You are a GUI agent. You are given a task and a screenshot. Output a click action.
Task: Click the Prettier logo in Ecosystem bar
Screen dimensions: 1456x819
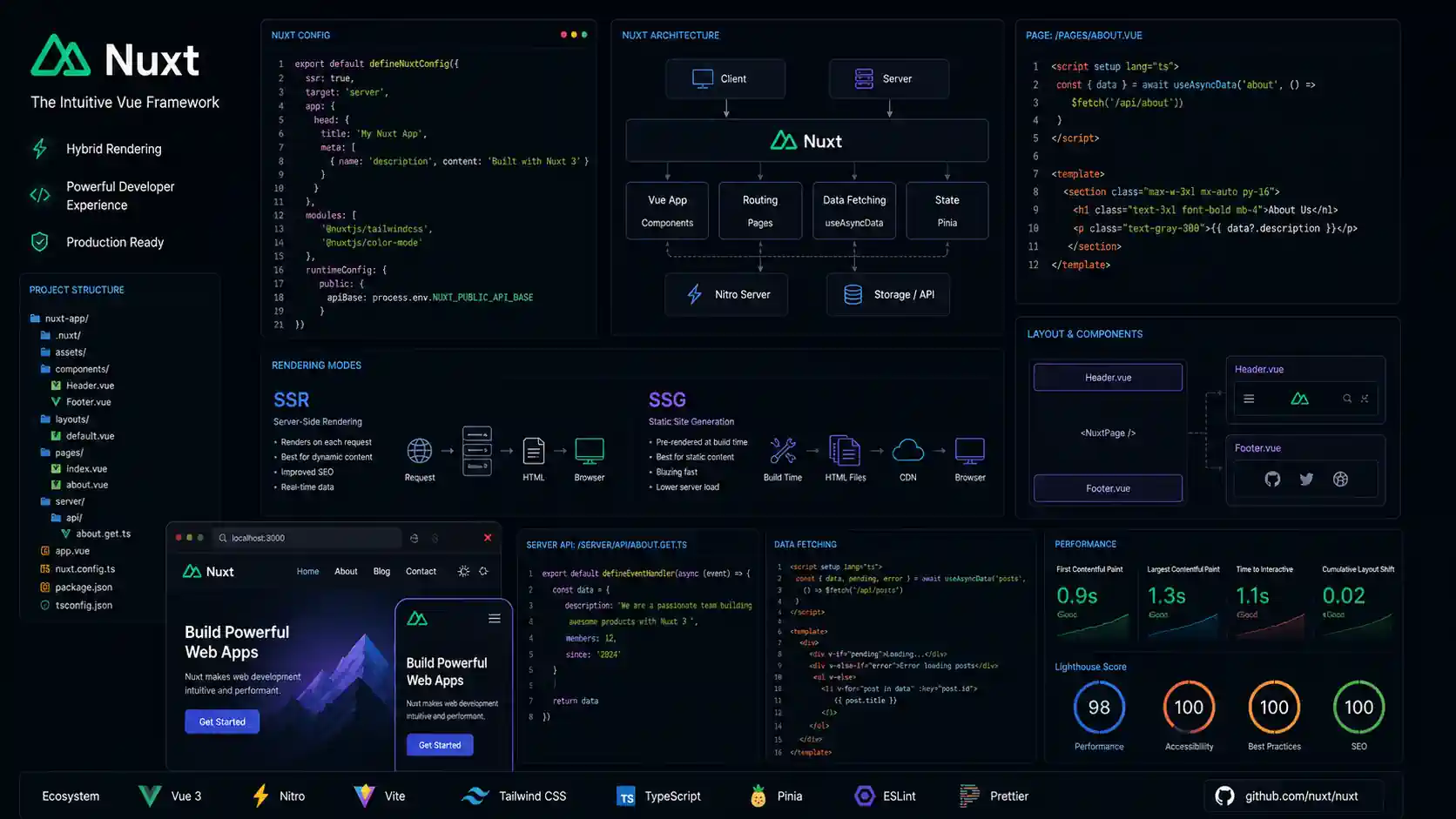pyautogui.click(x=969, y=796)
